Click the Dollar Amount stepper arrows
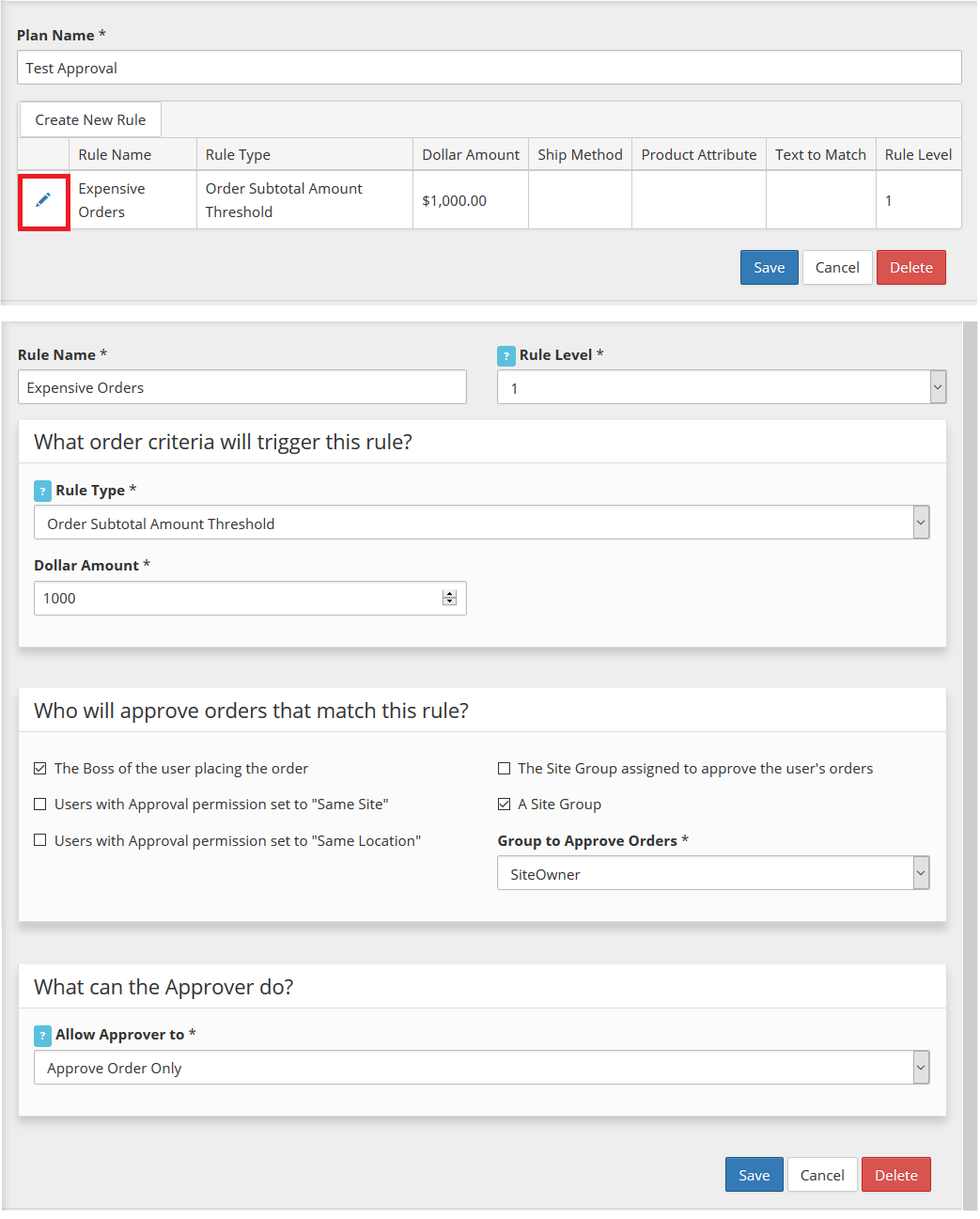The image size is (980, 1219). [x=450, y=599]
